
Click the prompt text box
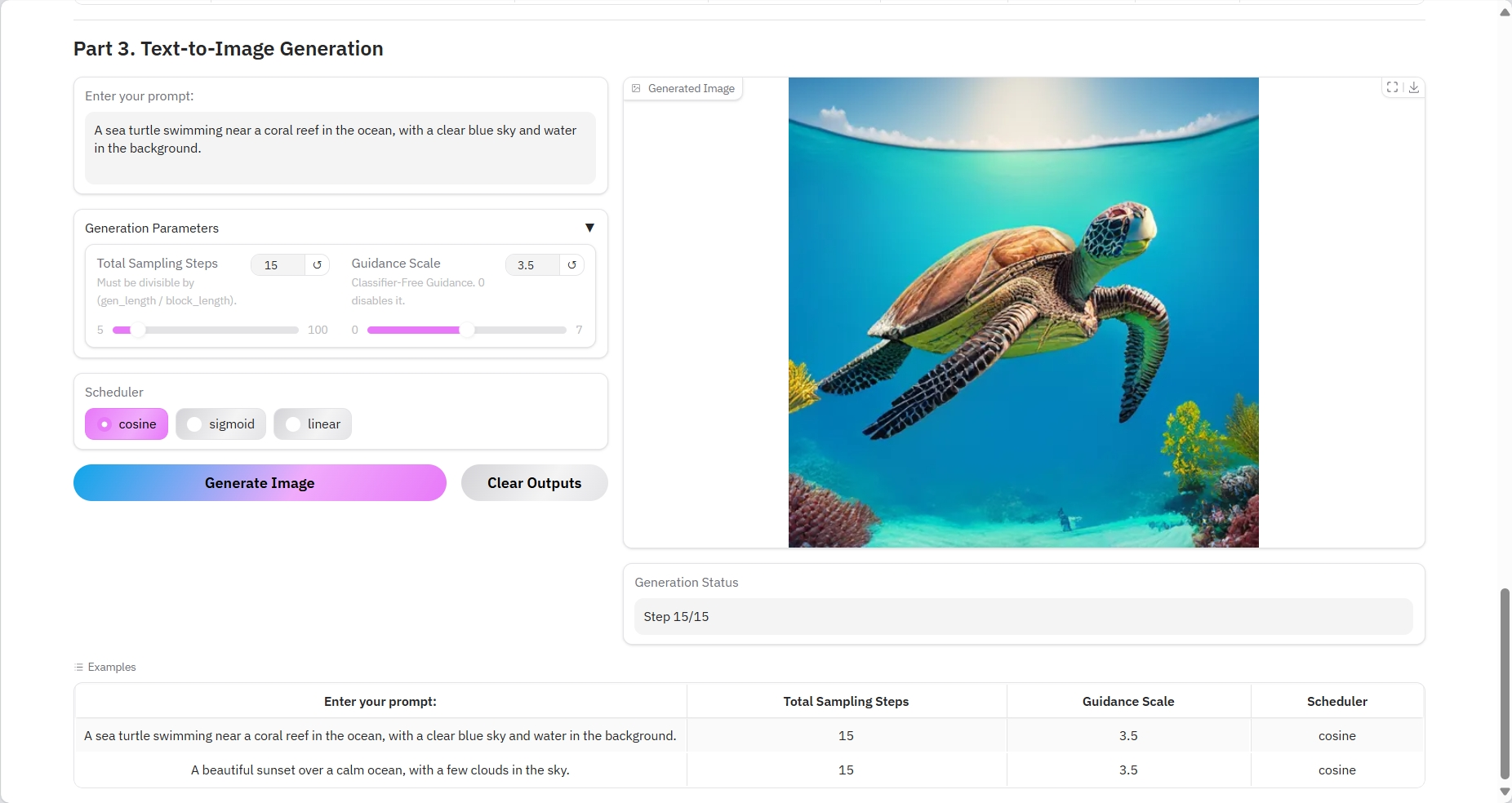pos(340,148)
